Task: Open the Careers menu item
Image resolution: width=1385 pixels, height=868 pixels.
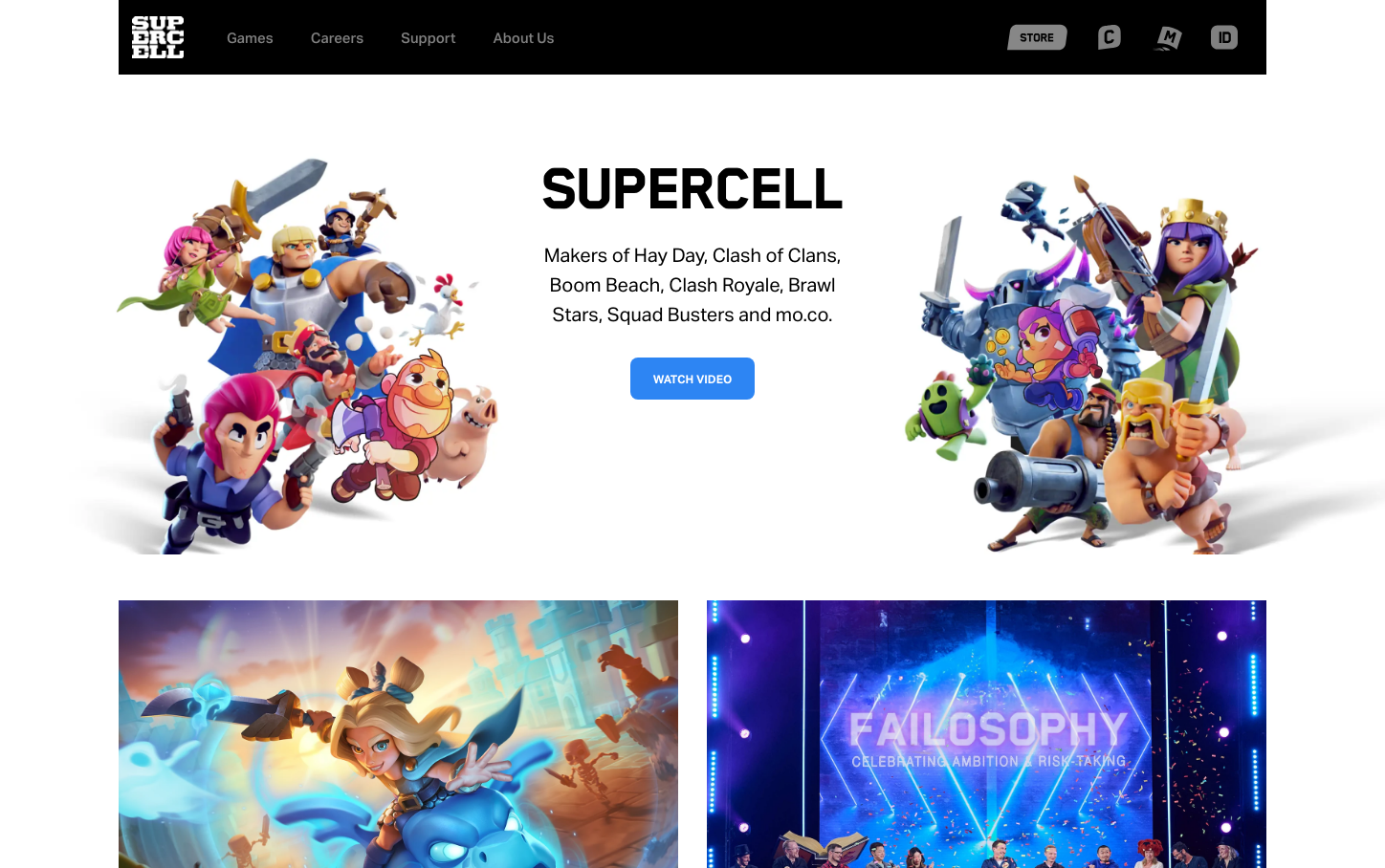Action: [x=337, y=38]
